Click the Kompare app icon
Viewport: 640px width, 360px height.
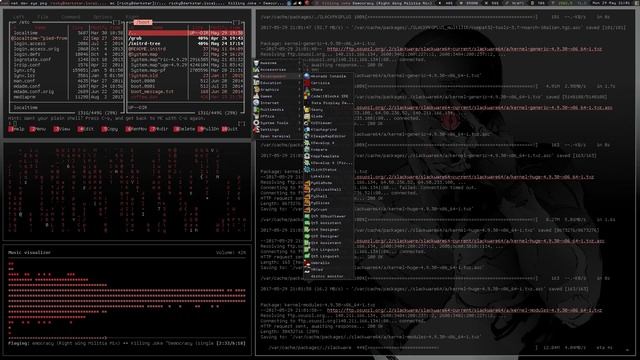tap(307, 149)
